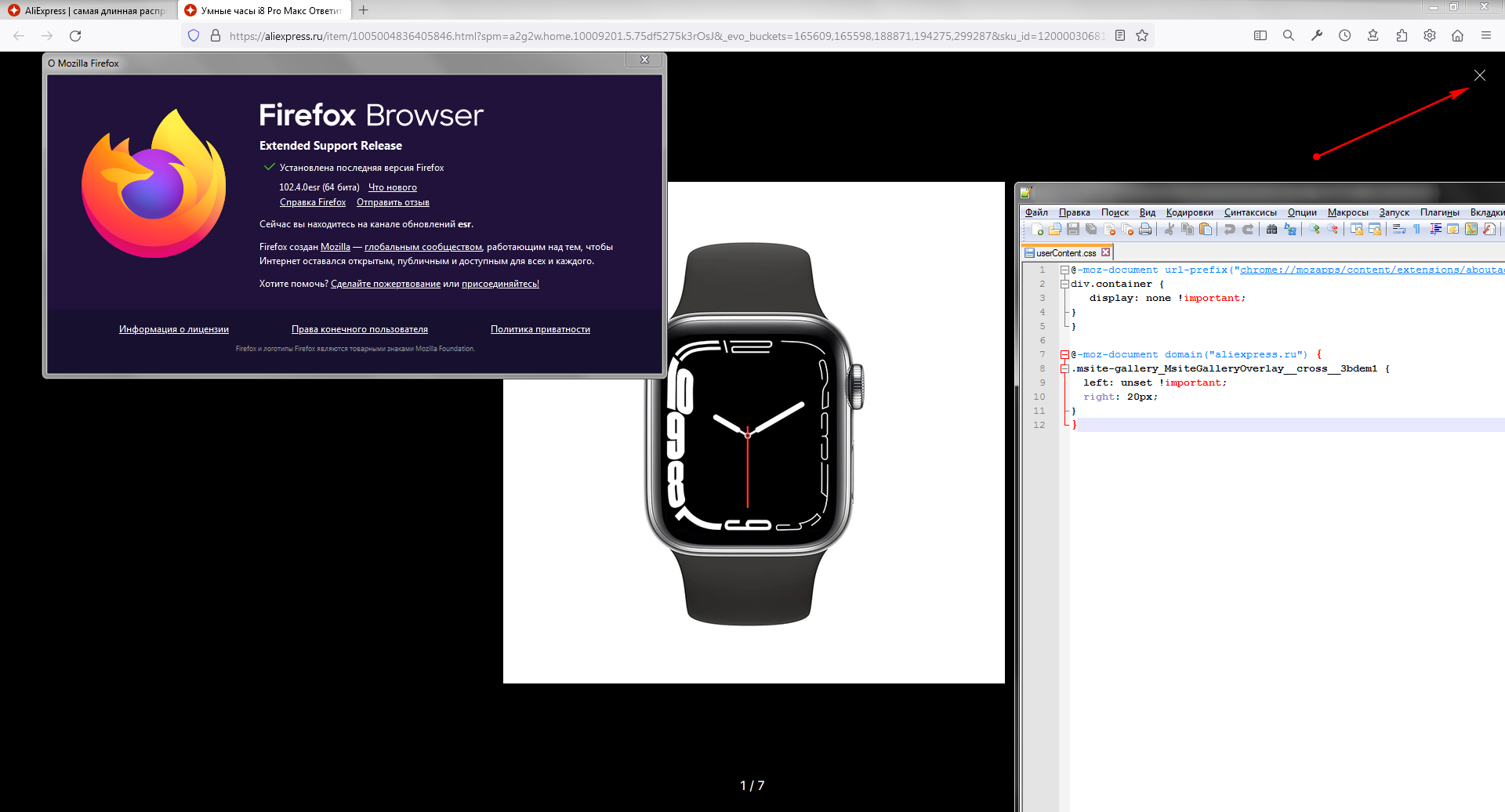Screen dimensions: 1505x812
Task: Click Close file icon in Notepad++
Action: point(1109,229)
